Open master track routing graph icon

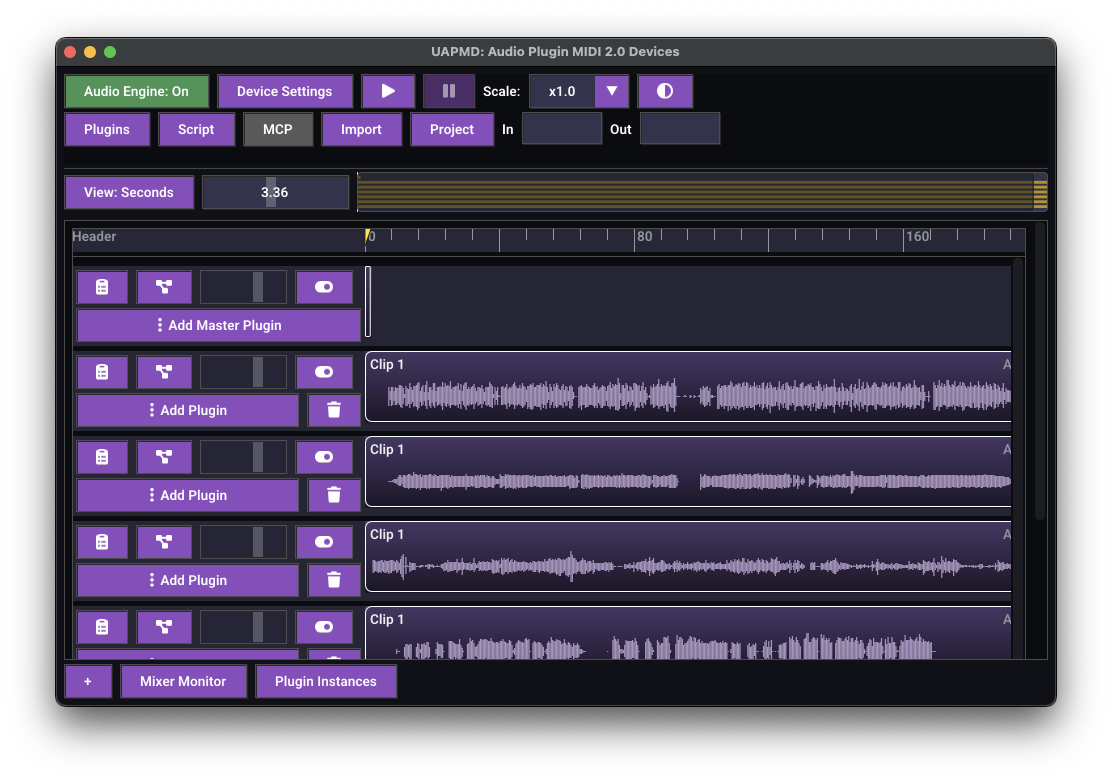coord(164,286)
